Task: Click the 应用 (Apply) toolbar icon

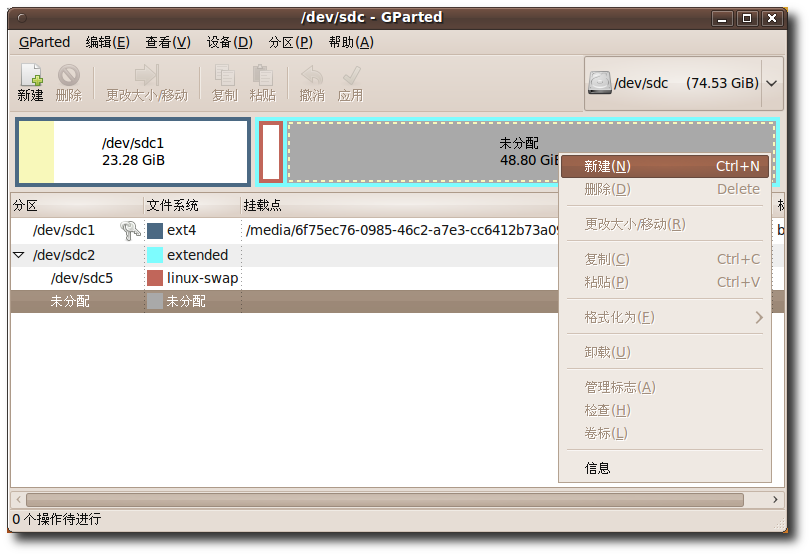Action: [350, 83]
